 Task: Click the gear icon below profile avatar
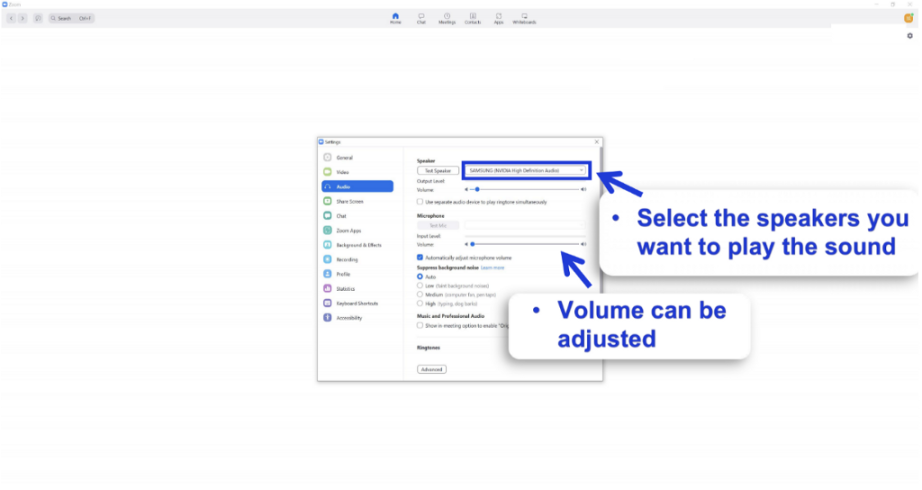[909, 36]
